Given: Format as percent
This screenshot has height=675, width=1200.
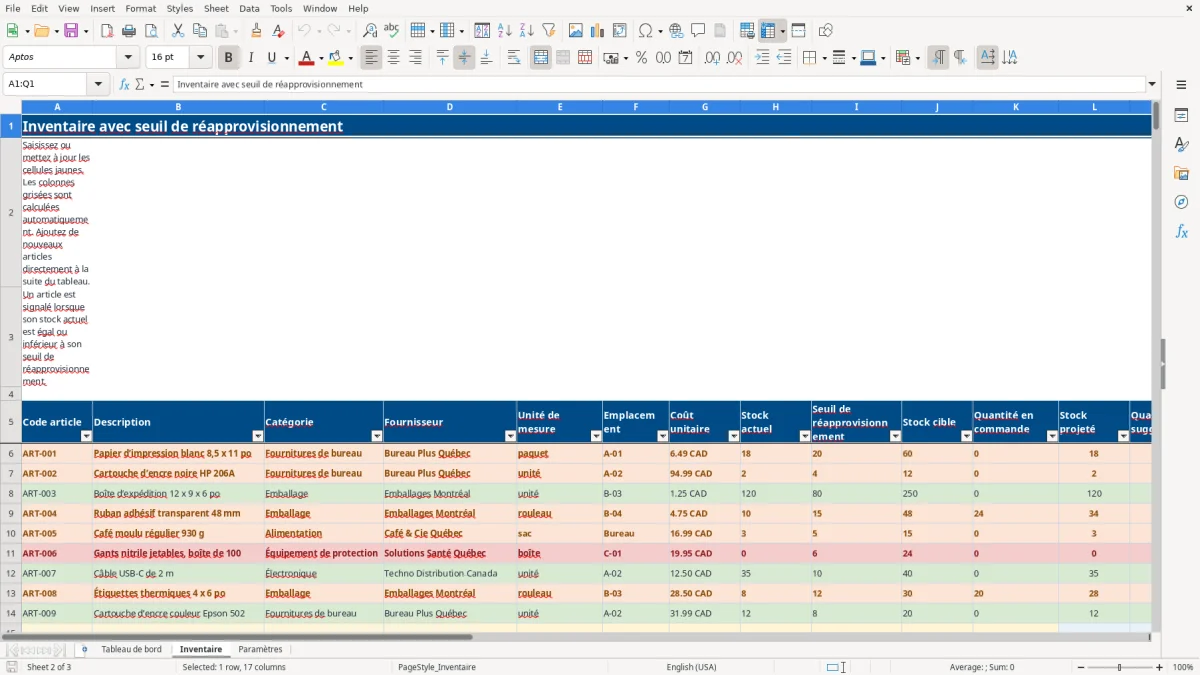Looking at the screenshot, I should click(x=641, y=58).
